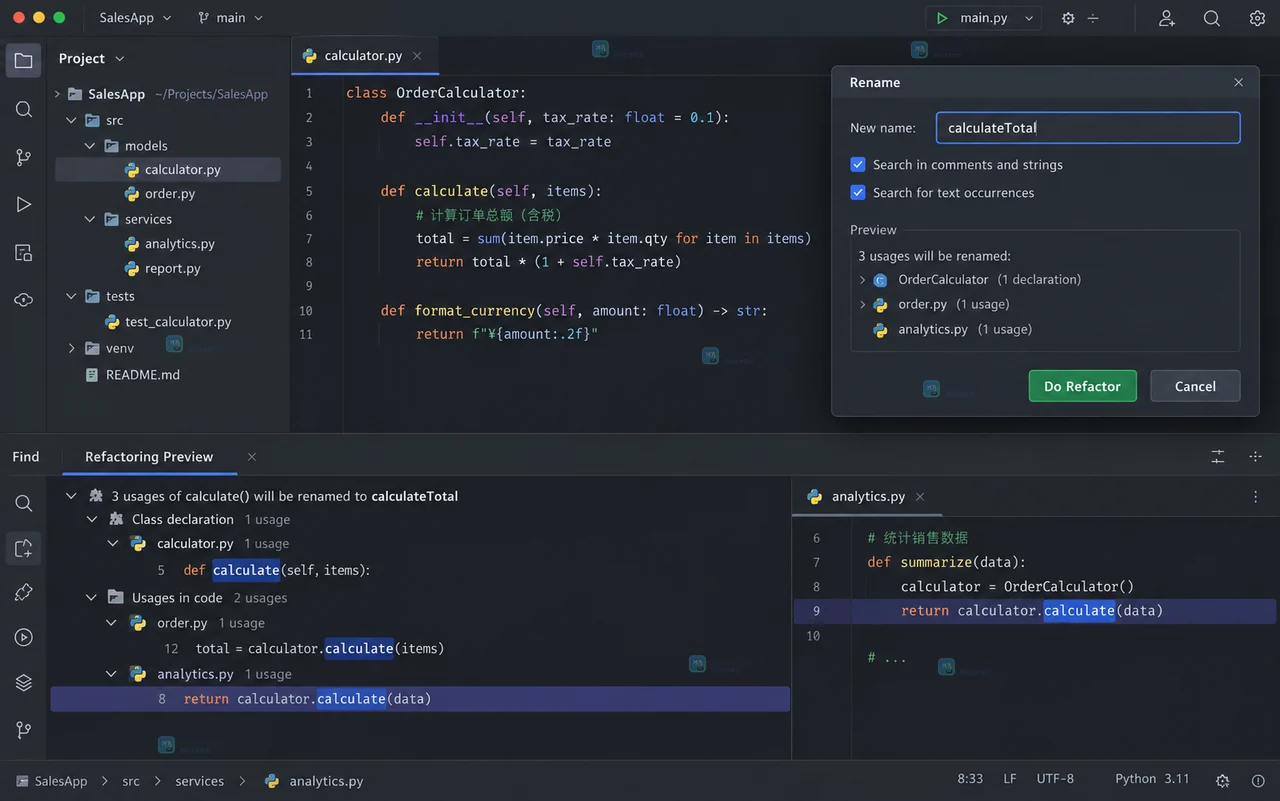The width and height of the screenshot is (1280, 801).
Task: Open test_calculator.py in project tree
Action: (177, 322)
